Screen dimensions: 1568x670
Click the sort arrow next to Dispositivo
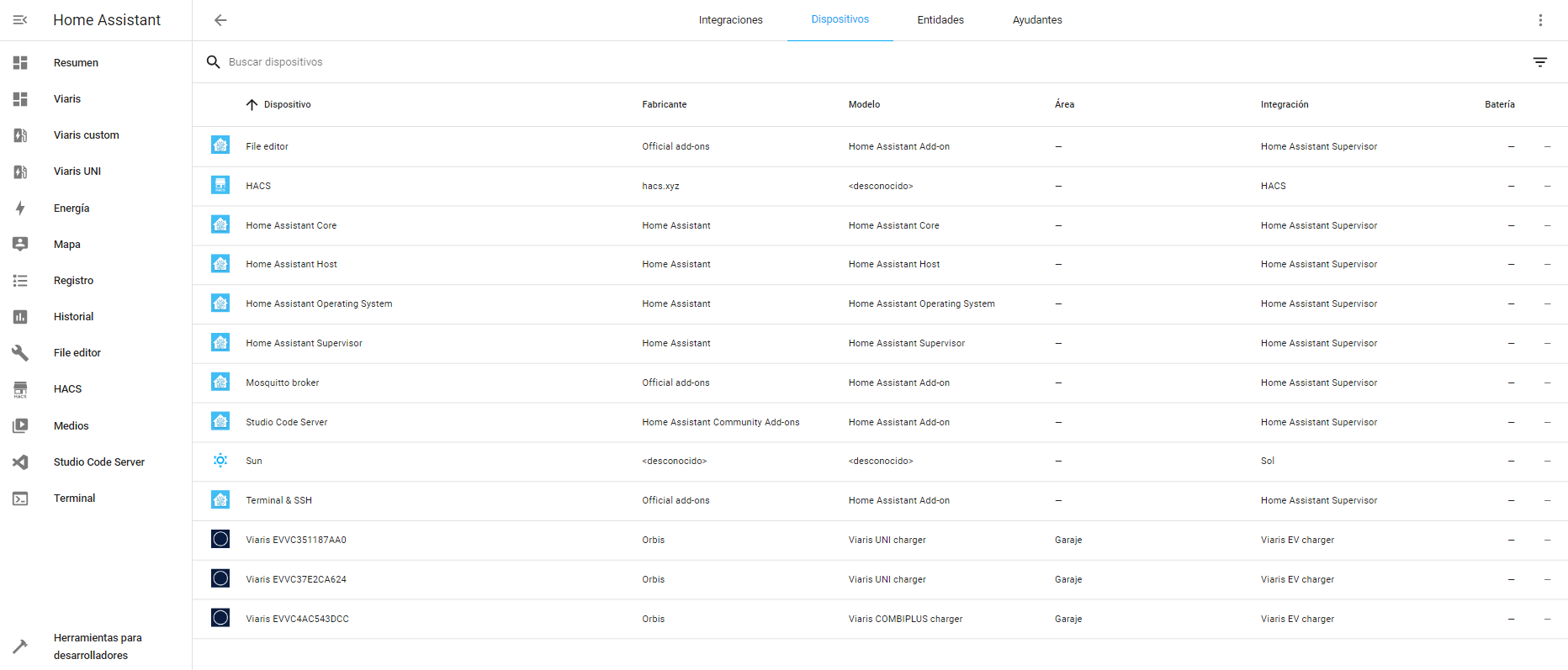coord(252,104)
